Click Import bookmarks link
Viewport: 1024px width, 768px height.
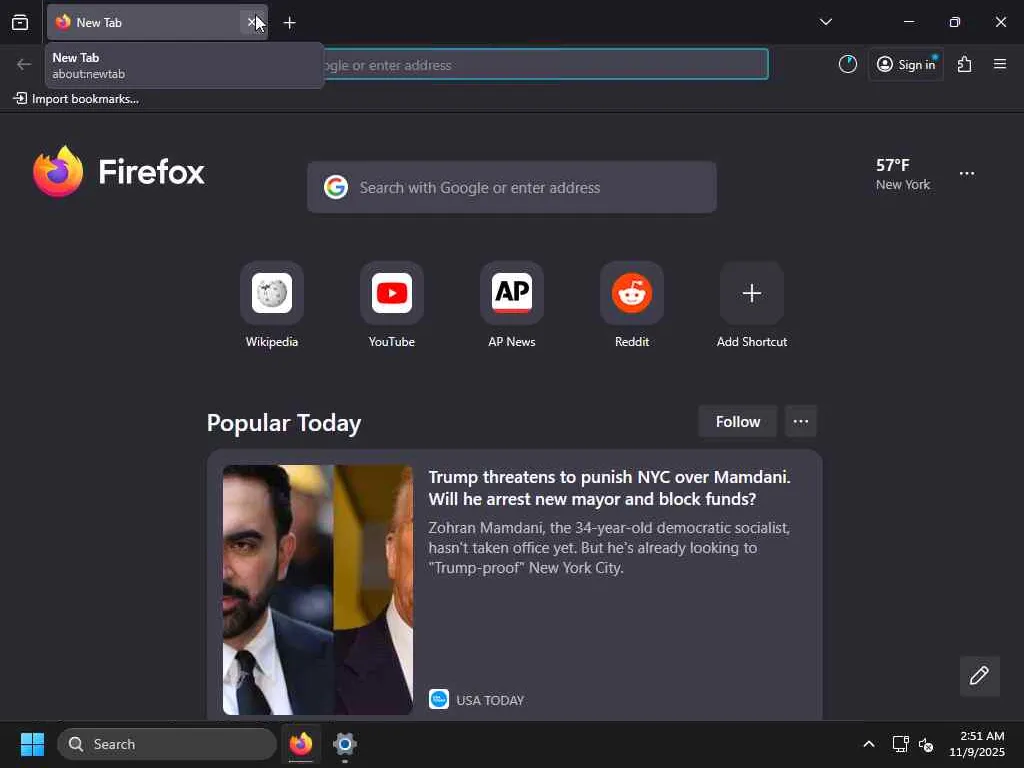pyautogui.click(x=76, y=99)
